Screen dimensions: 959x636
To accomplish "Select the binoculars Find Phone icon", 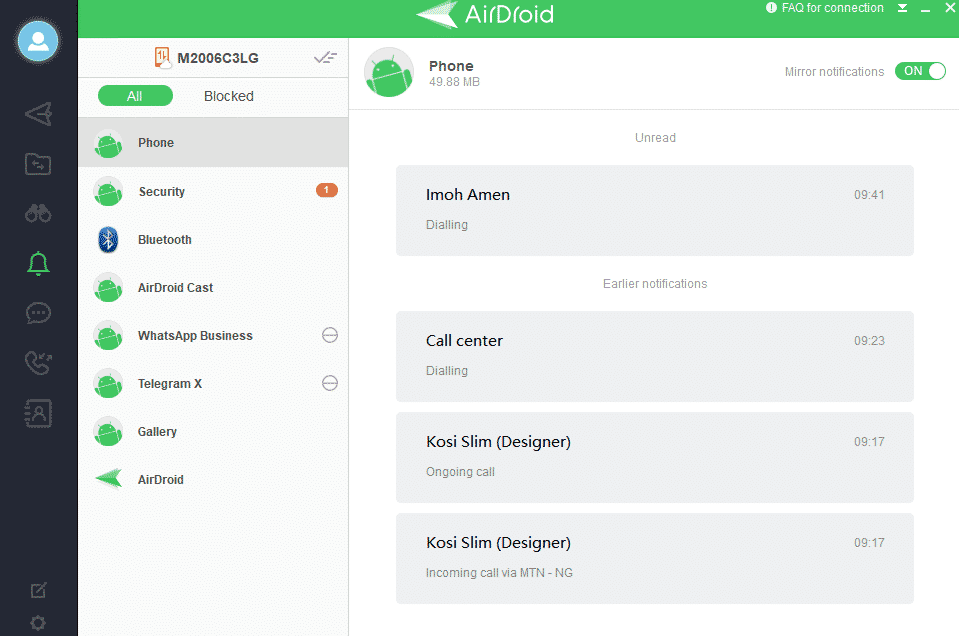I will [37, 213].
